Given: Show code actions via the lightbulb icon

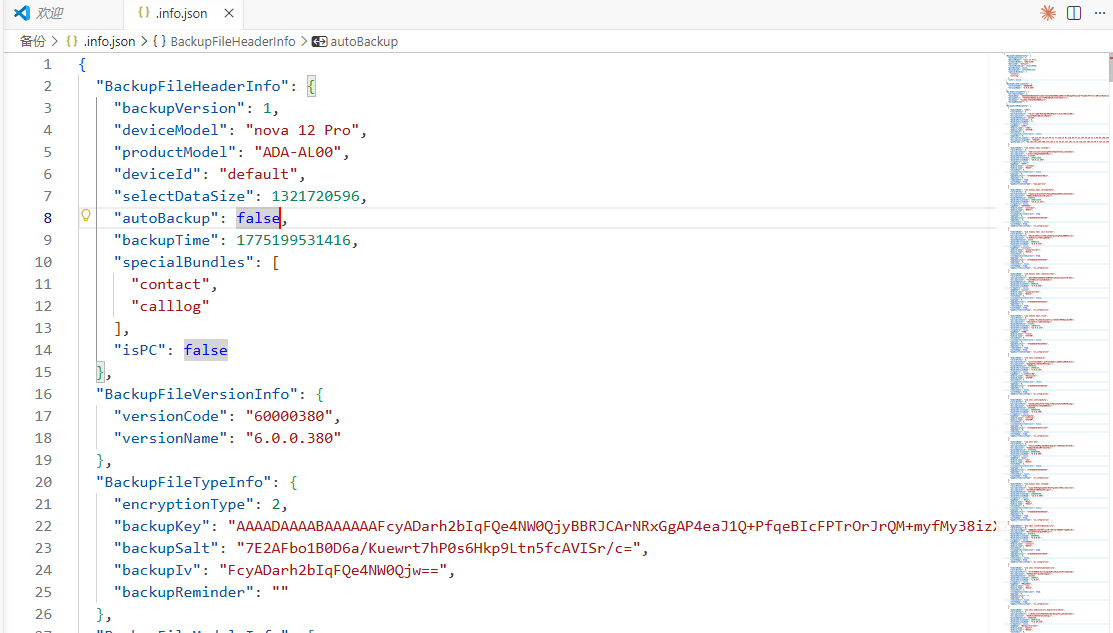Looking at the screenshot, I should (86, 216).
